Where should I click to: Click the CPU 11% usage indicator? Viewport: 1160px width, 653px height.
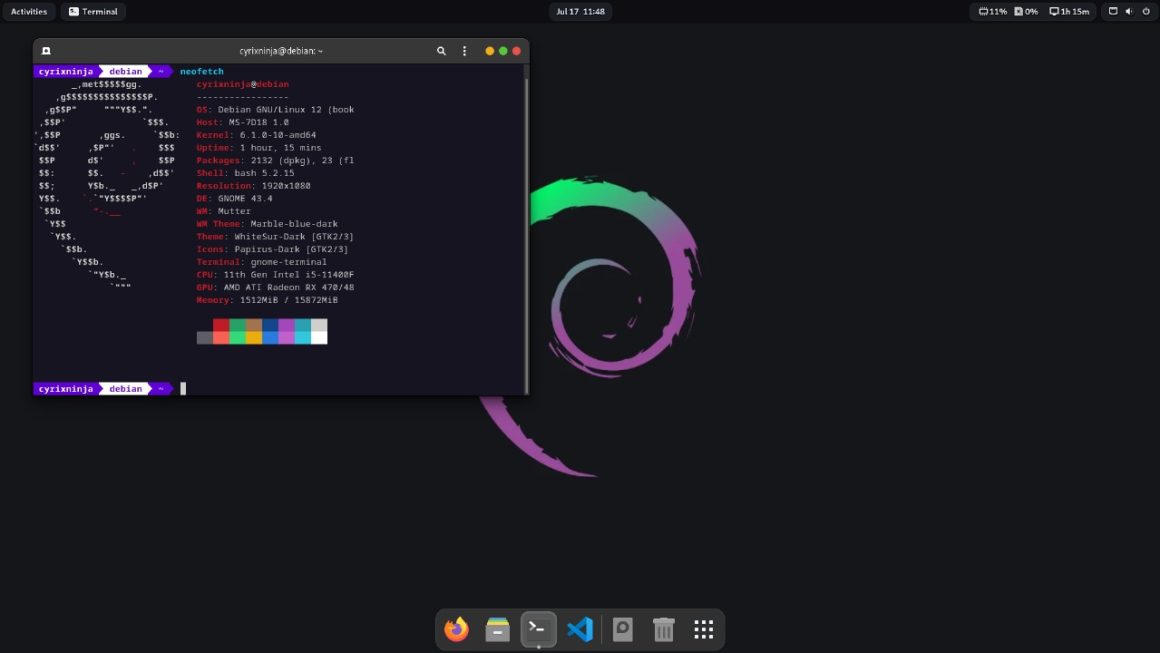click(992, 12)
